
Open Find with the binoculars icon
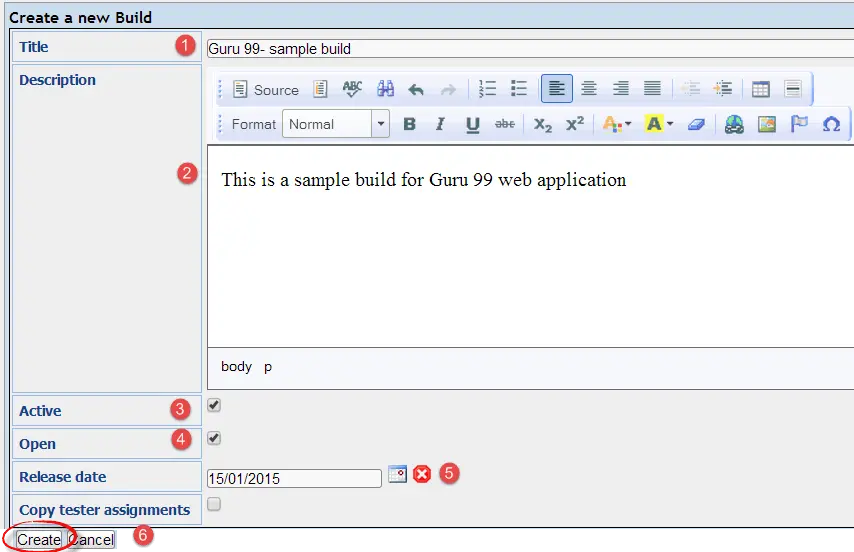(x=386, y=89)
